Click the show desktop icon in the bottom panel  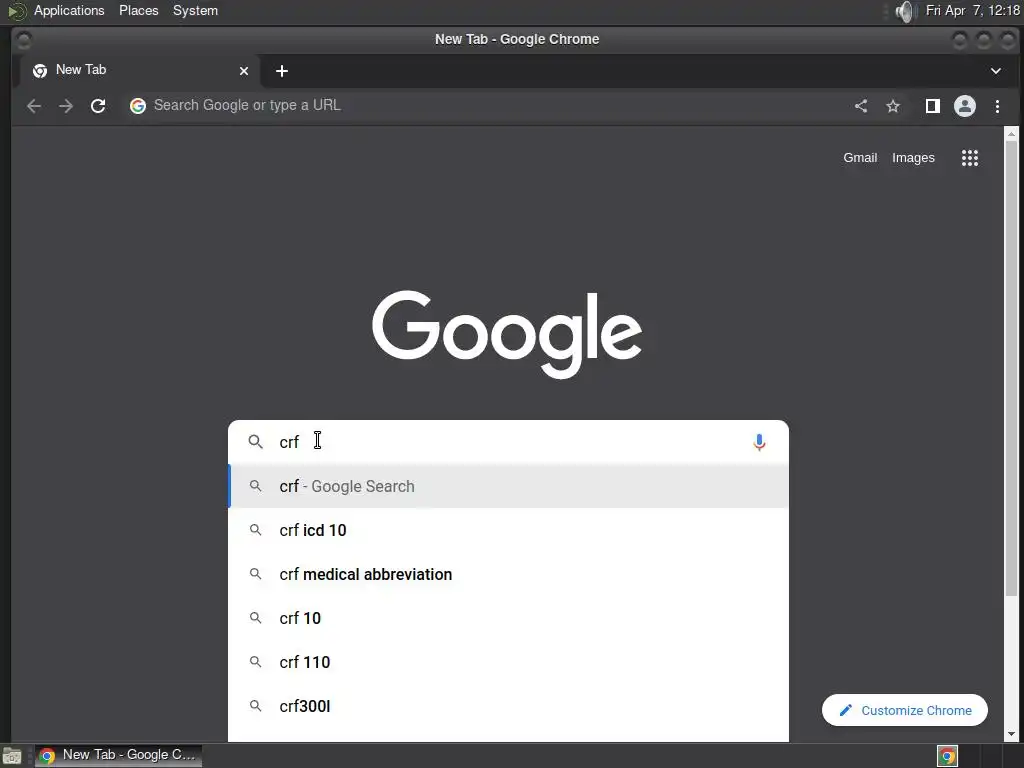[x=12, y=756]
